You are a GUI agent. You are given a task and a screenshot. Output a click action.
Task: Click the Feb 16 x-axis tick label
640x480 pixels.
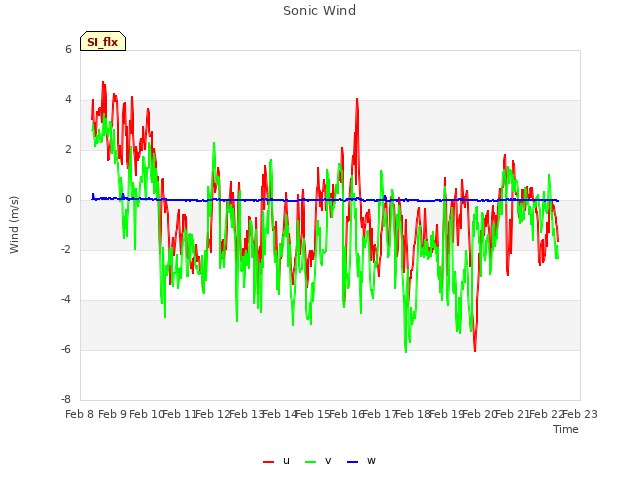(x=347, y=414)
